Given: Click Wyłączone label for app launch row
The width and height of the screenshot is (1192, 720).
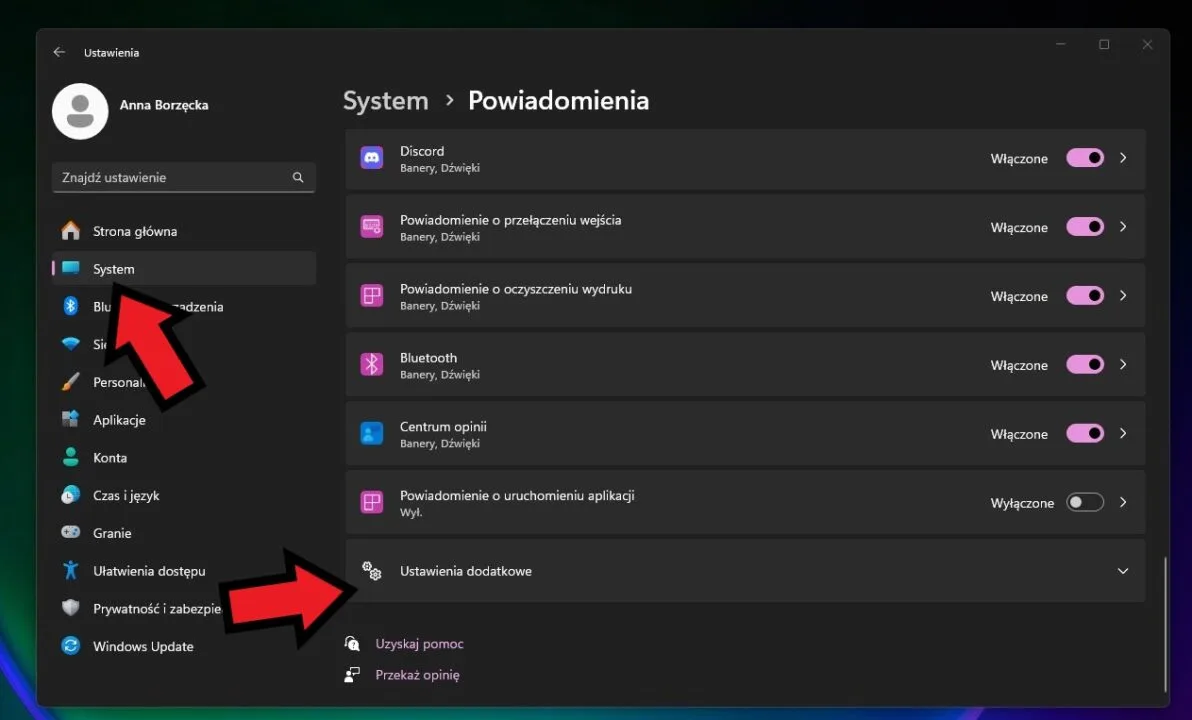Looking at the screenshot, I should click(x=1022, y=503).
